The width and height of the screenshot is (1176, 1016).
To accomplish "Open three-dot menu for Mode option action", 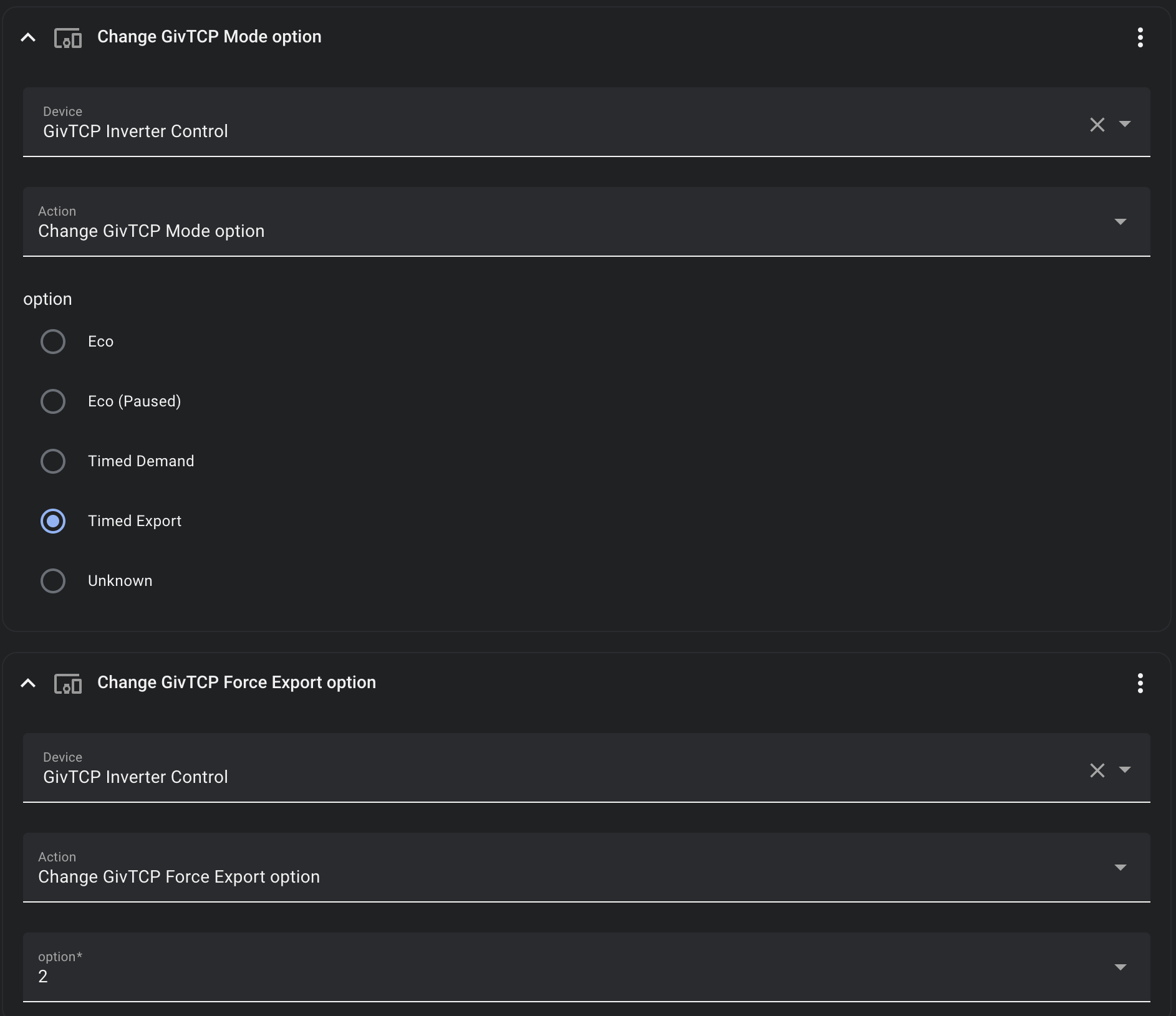I will (x=1140, y=37).
